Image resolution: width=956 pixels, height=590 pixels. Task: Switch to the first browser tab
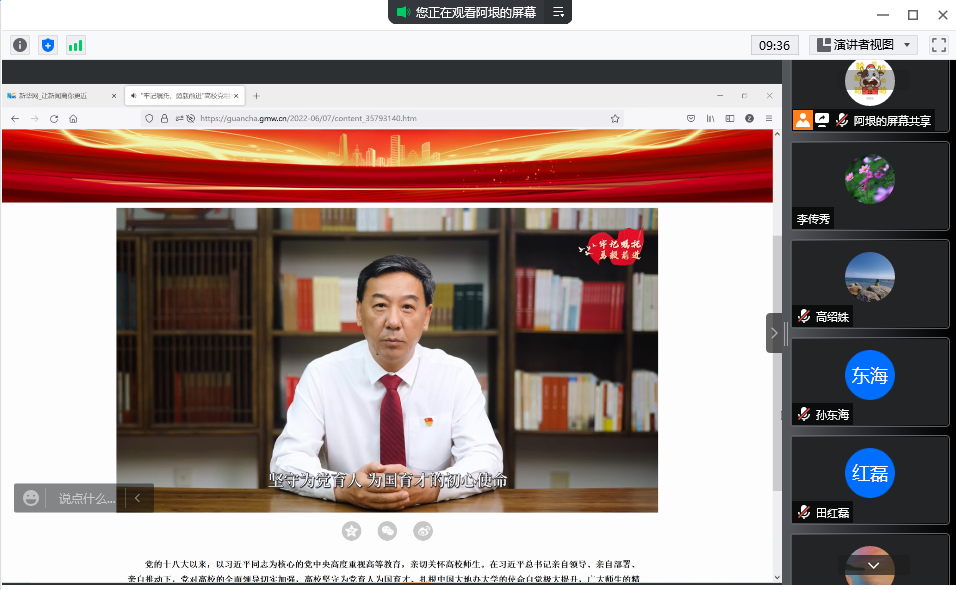[61, 96]
